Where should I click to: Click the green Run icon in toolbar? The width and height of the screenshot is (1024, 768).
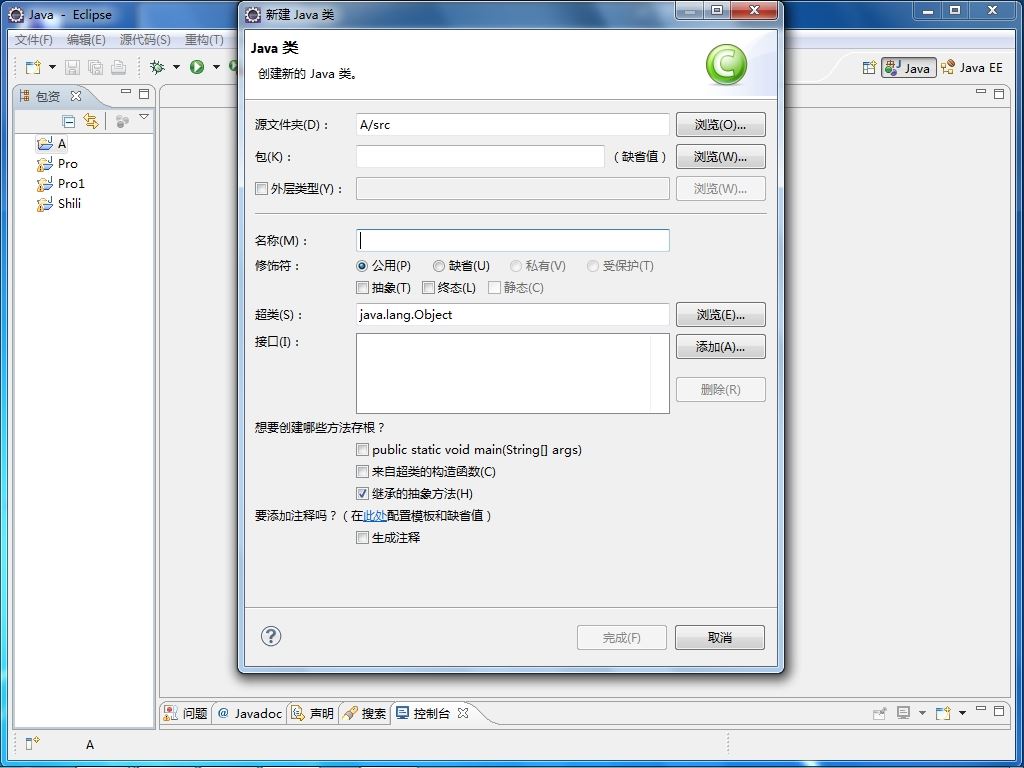pos(197,67)
